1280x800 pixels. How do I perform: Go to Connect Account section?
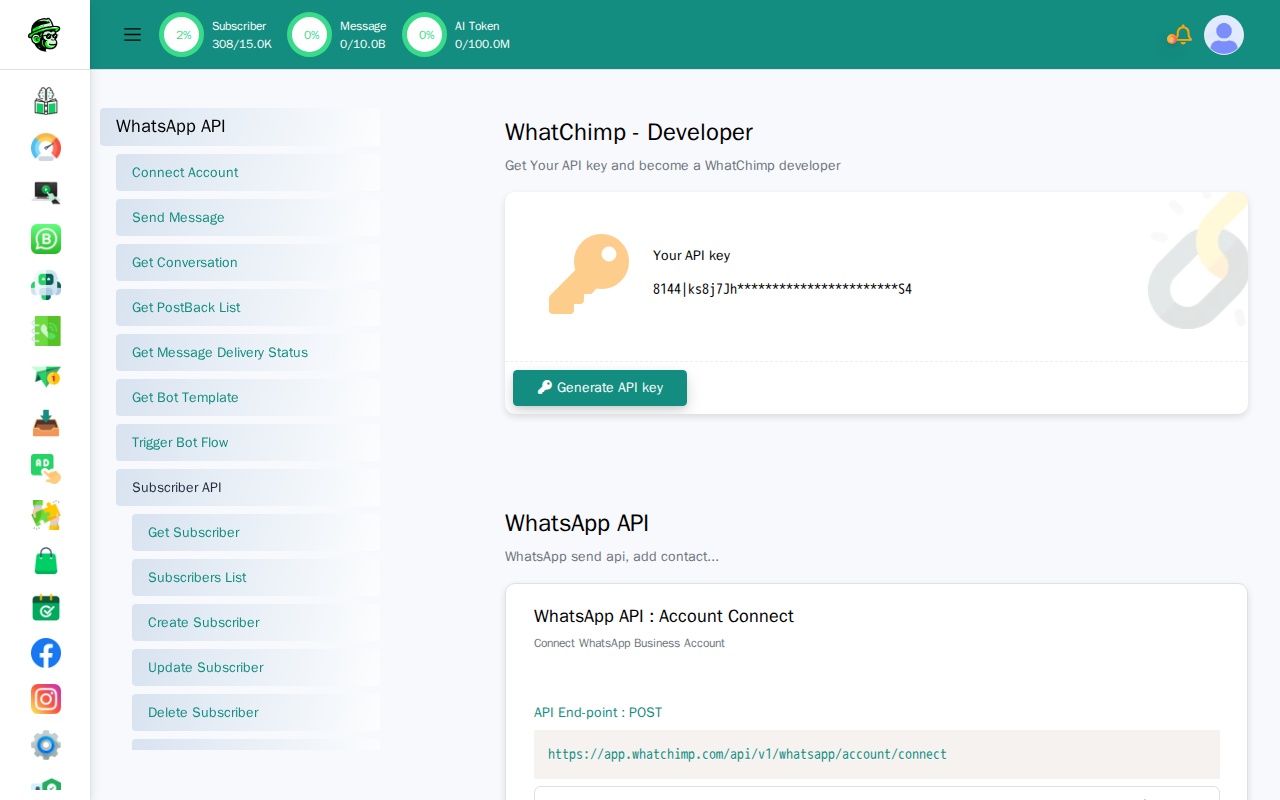(x=248, y=173)
